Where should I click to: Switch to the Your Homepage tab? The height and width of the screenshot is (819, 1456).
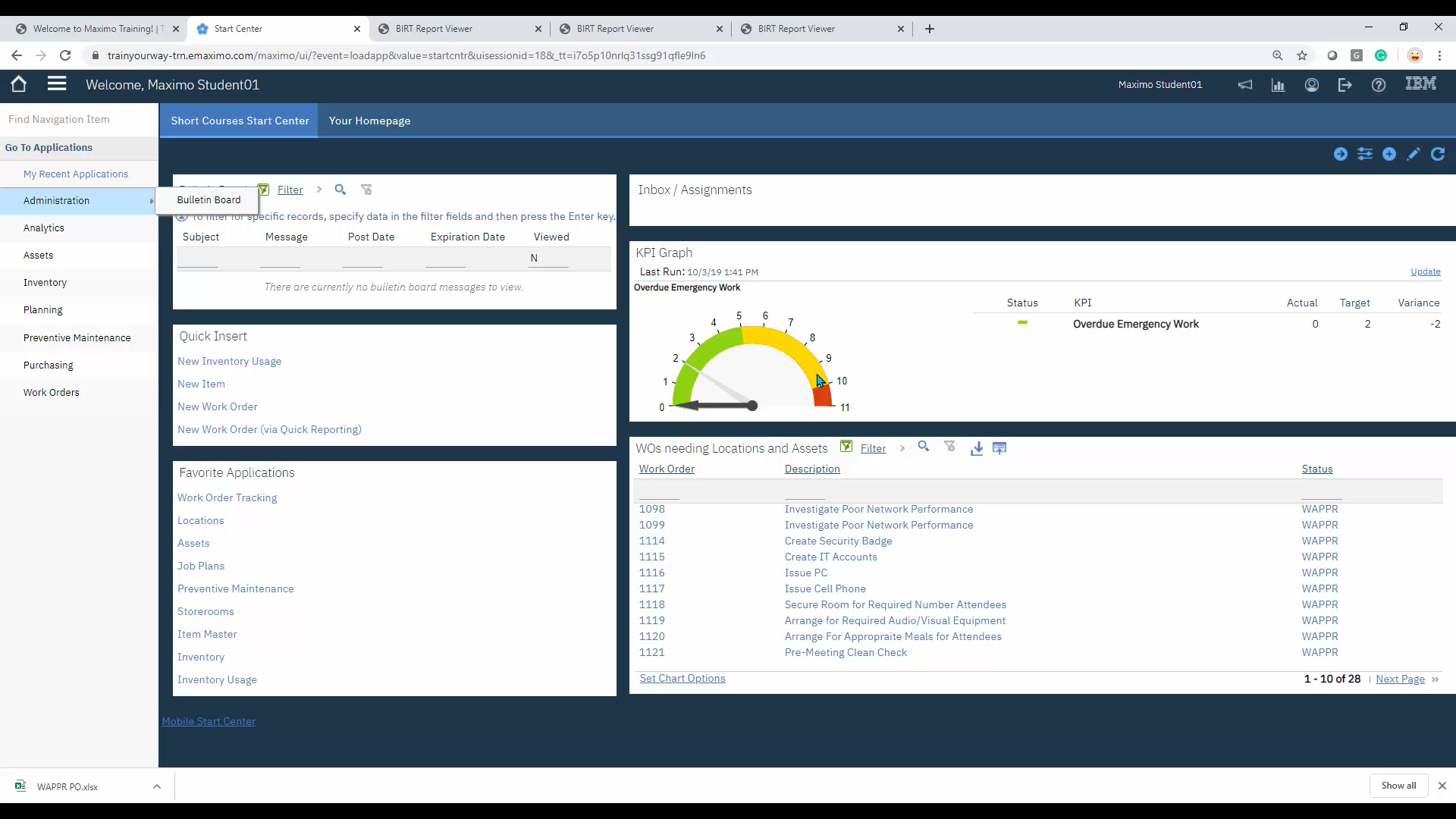click(369, 121)
